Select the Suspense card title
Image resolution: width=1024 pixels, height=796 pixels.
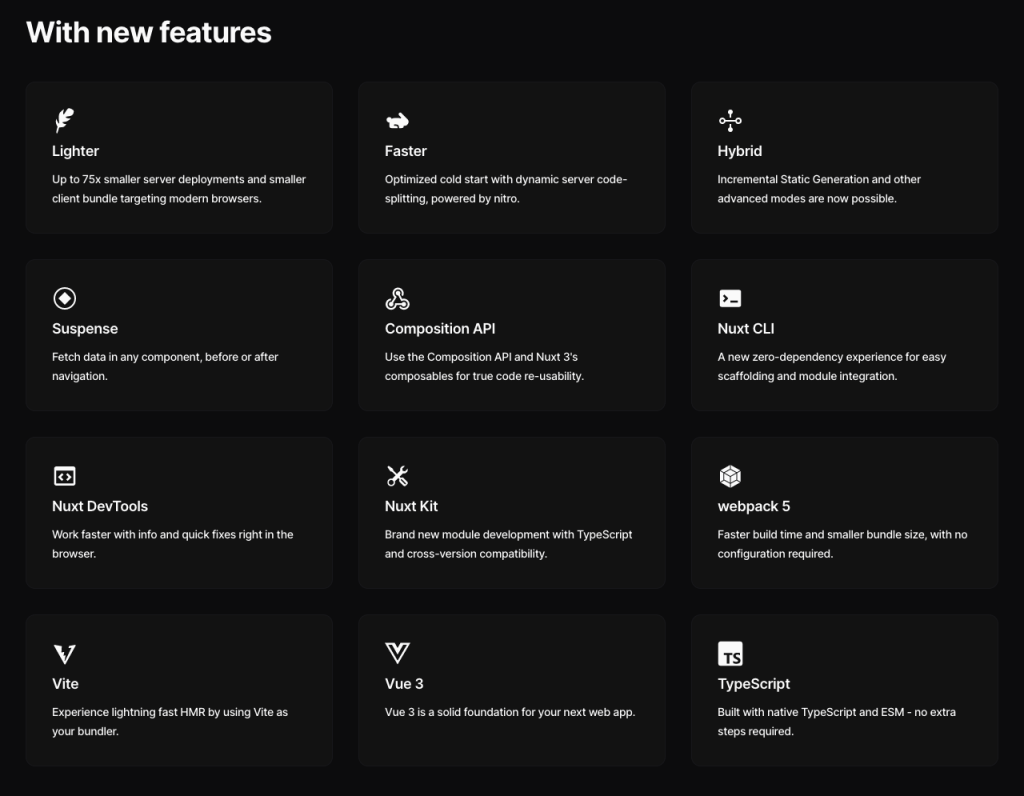point(85,328)
